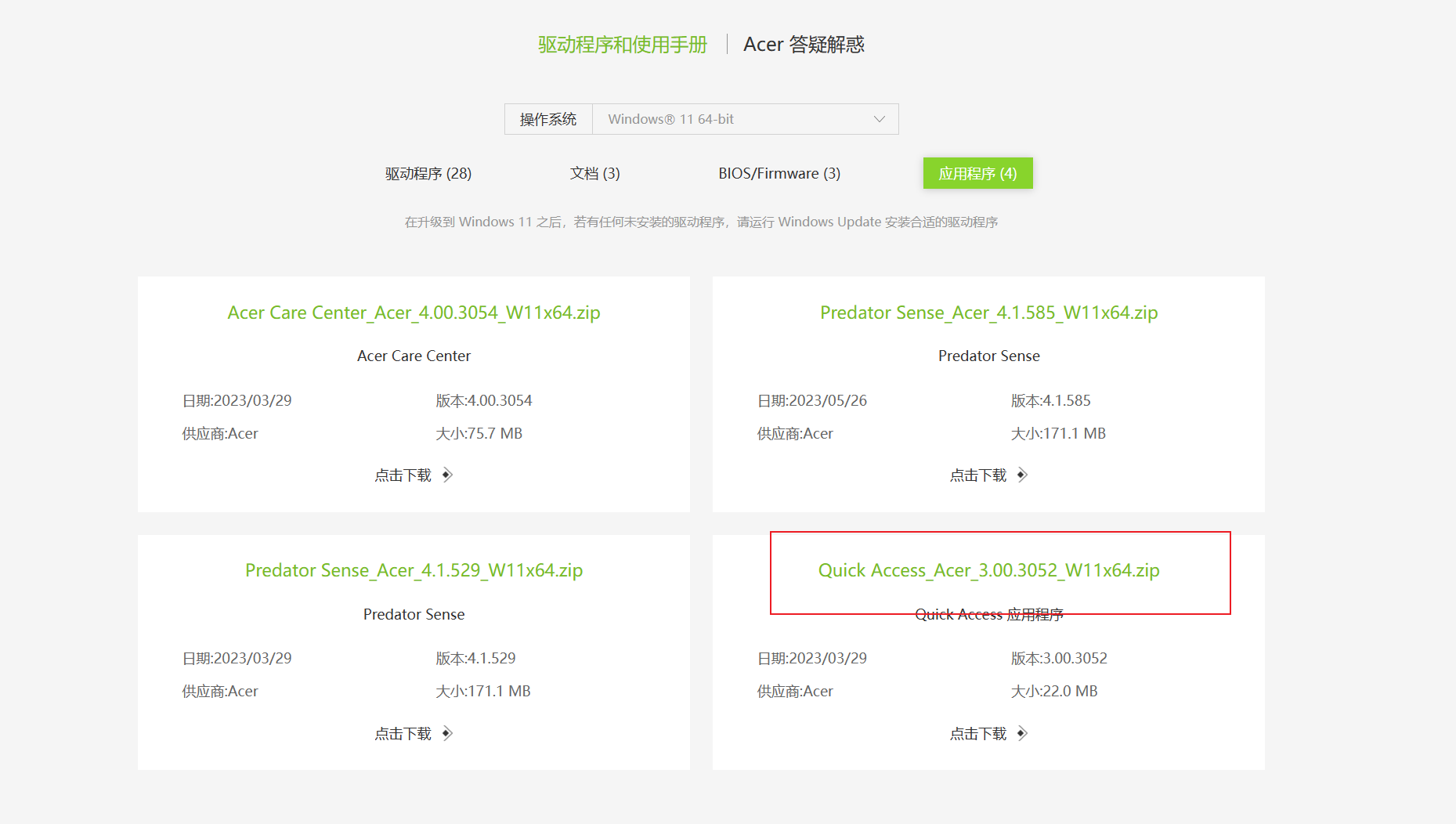Screen dimensions: 1456x824
Task: Click 版本:4.00.3054 text
Action: pyautogui.click(x=484, y=400)
